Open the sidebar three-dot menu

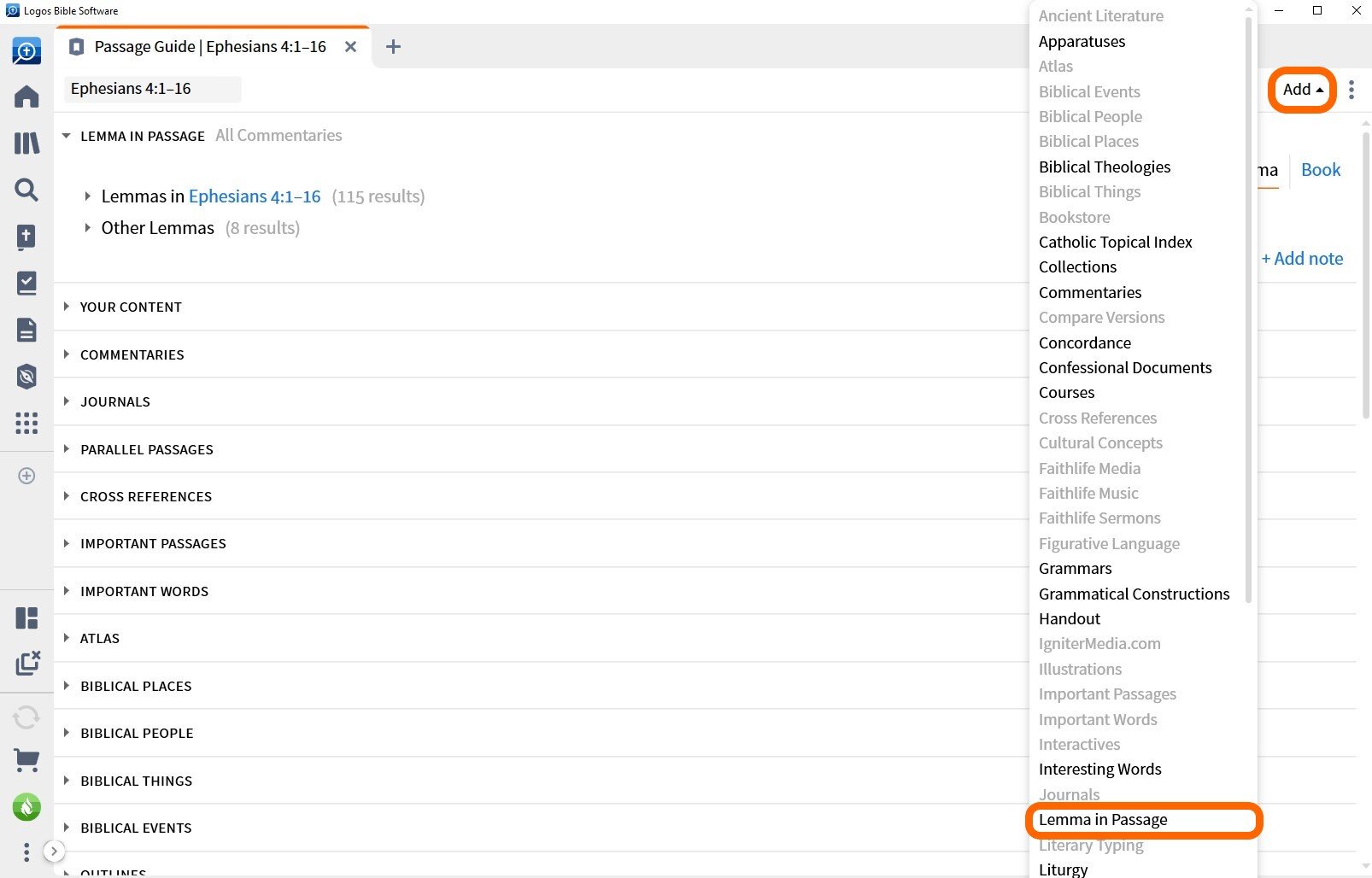click(26, 852)
